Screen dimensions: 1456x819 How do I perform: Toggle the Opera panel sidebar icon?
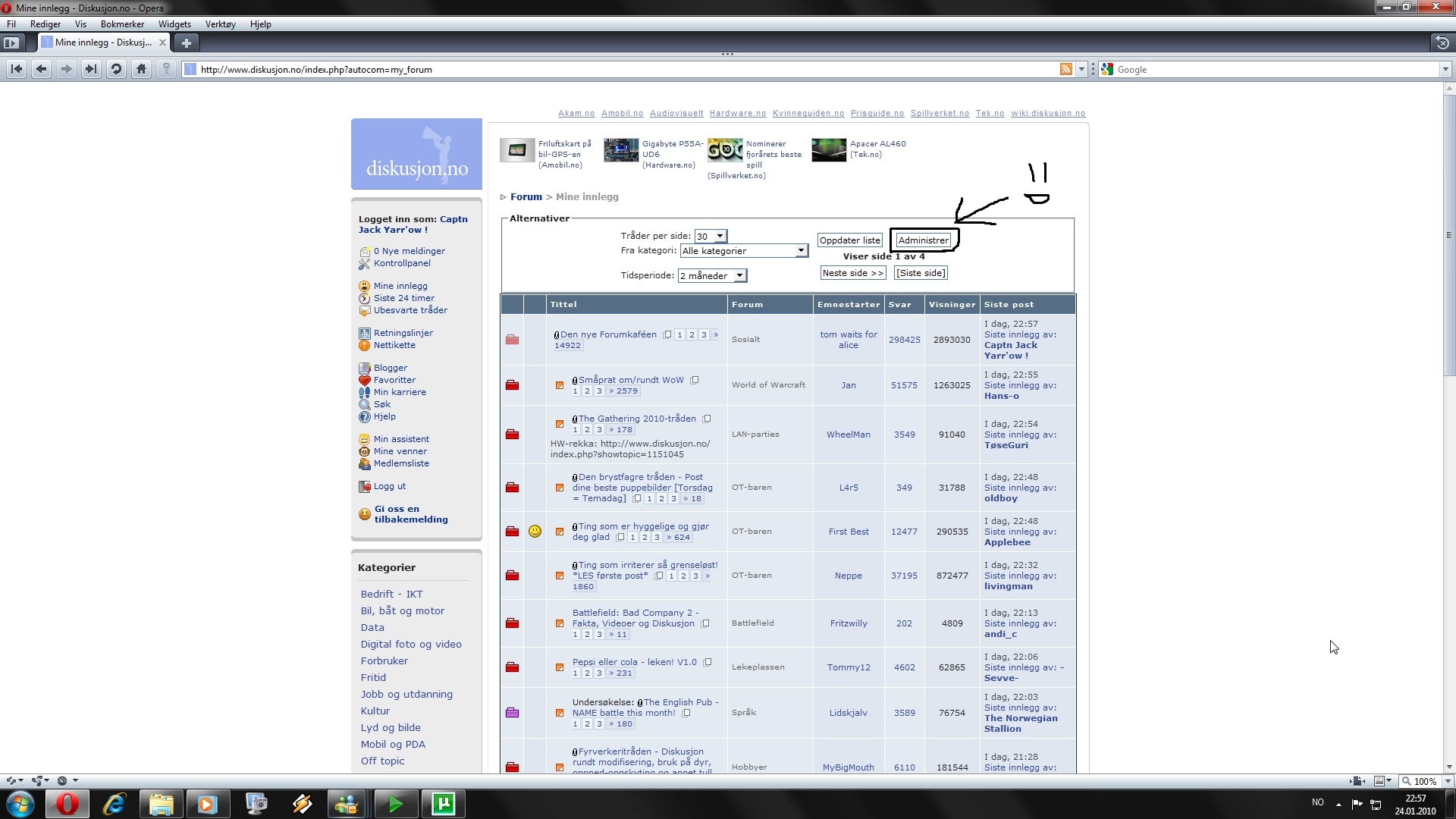(11, 42)
